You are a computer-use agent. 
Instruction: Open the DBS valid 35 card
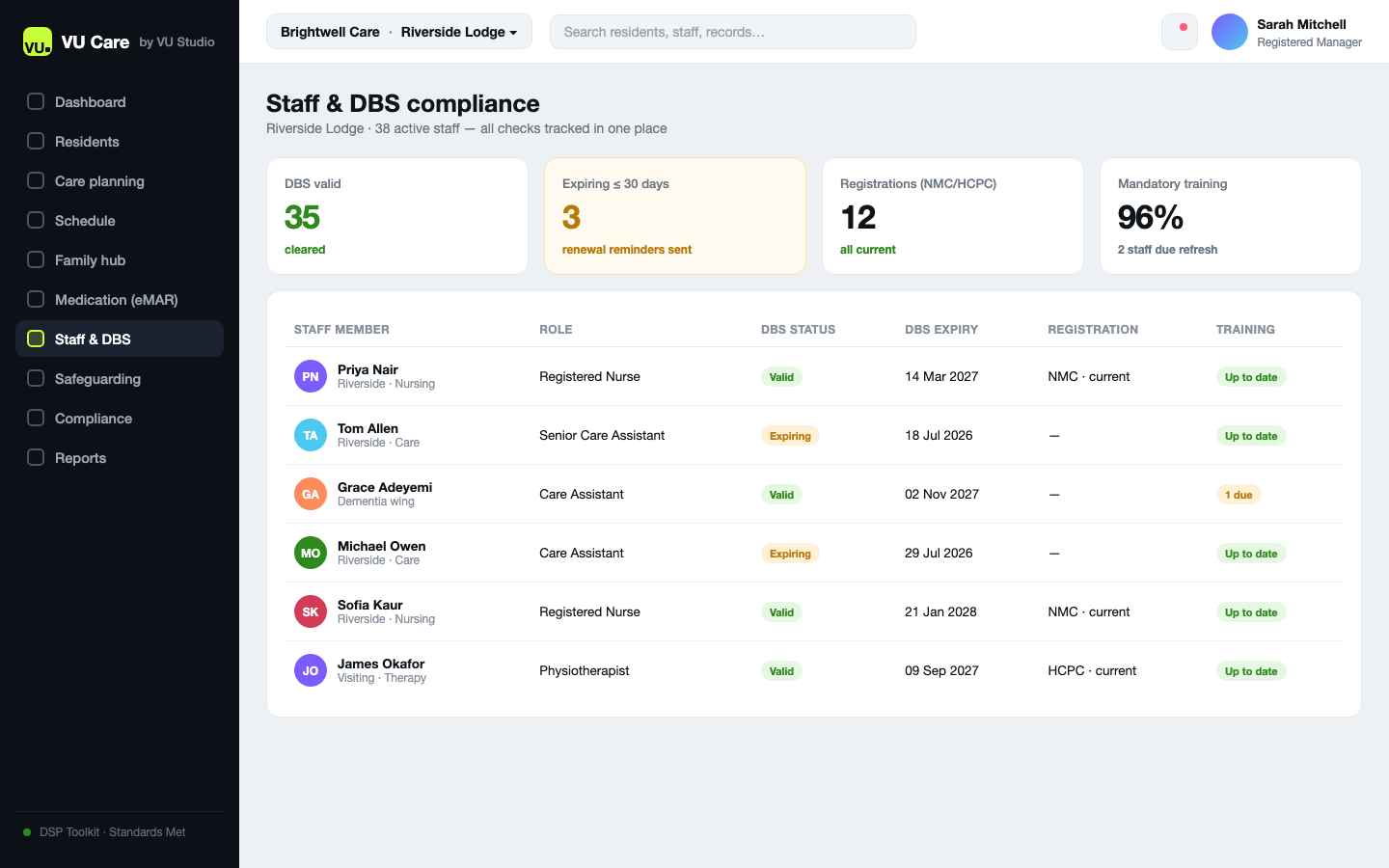point(397,216)
